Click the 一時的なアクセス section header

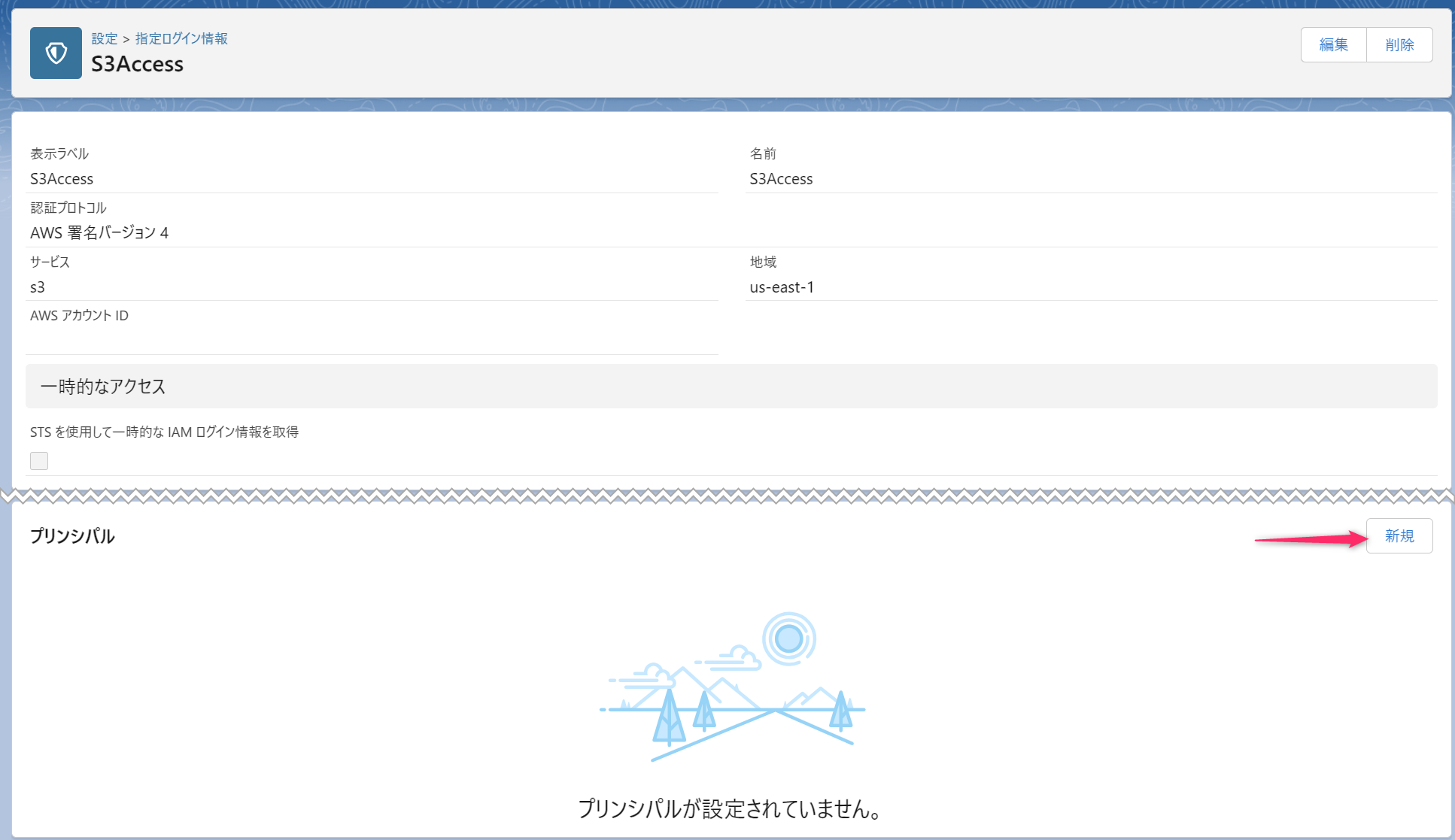103,387
